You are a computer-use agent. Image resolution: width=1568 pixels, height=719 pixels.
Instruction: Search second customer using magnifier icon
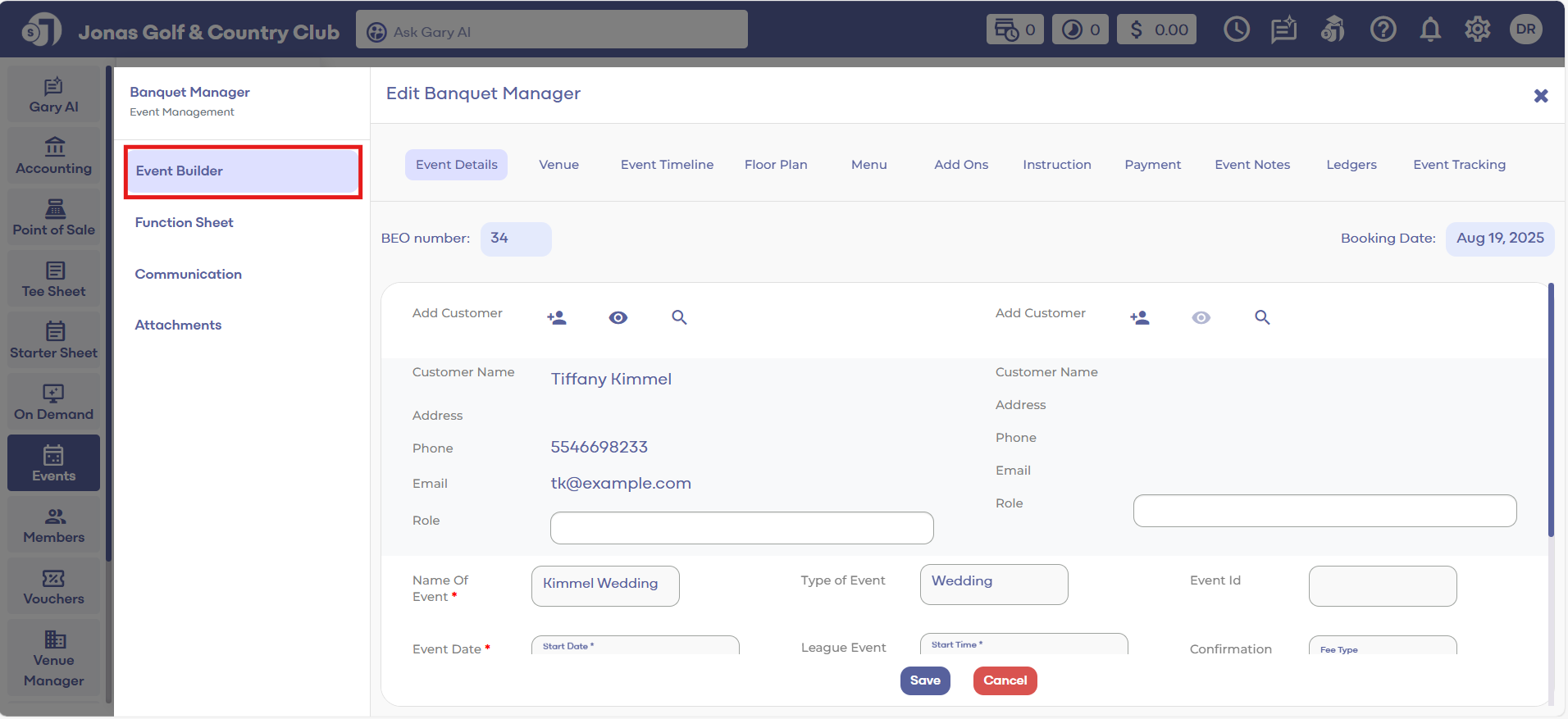(x=1262, y=318)
